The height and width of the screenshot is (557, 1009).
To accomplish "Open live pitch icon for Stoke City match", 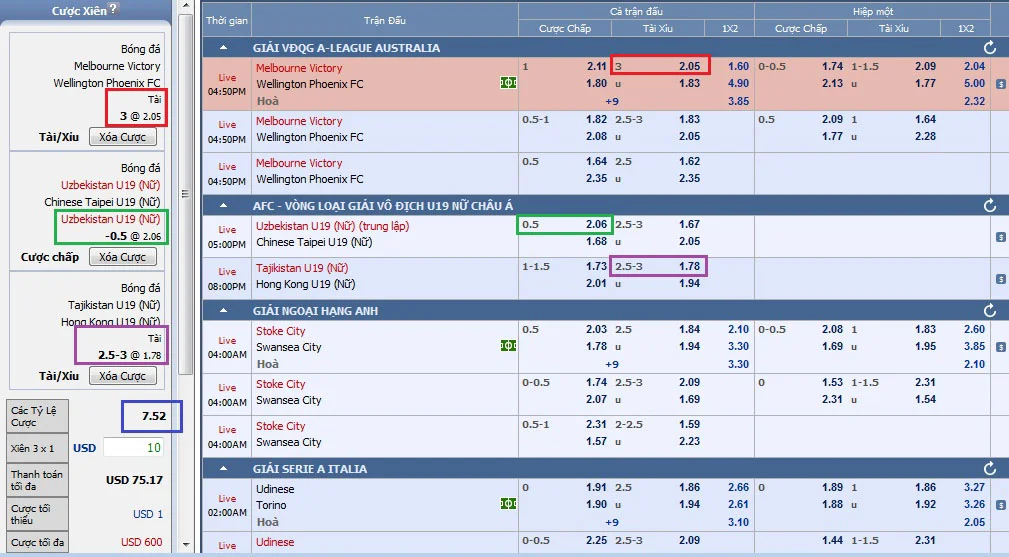I will pyautogui.click(x=508, y=346).
